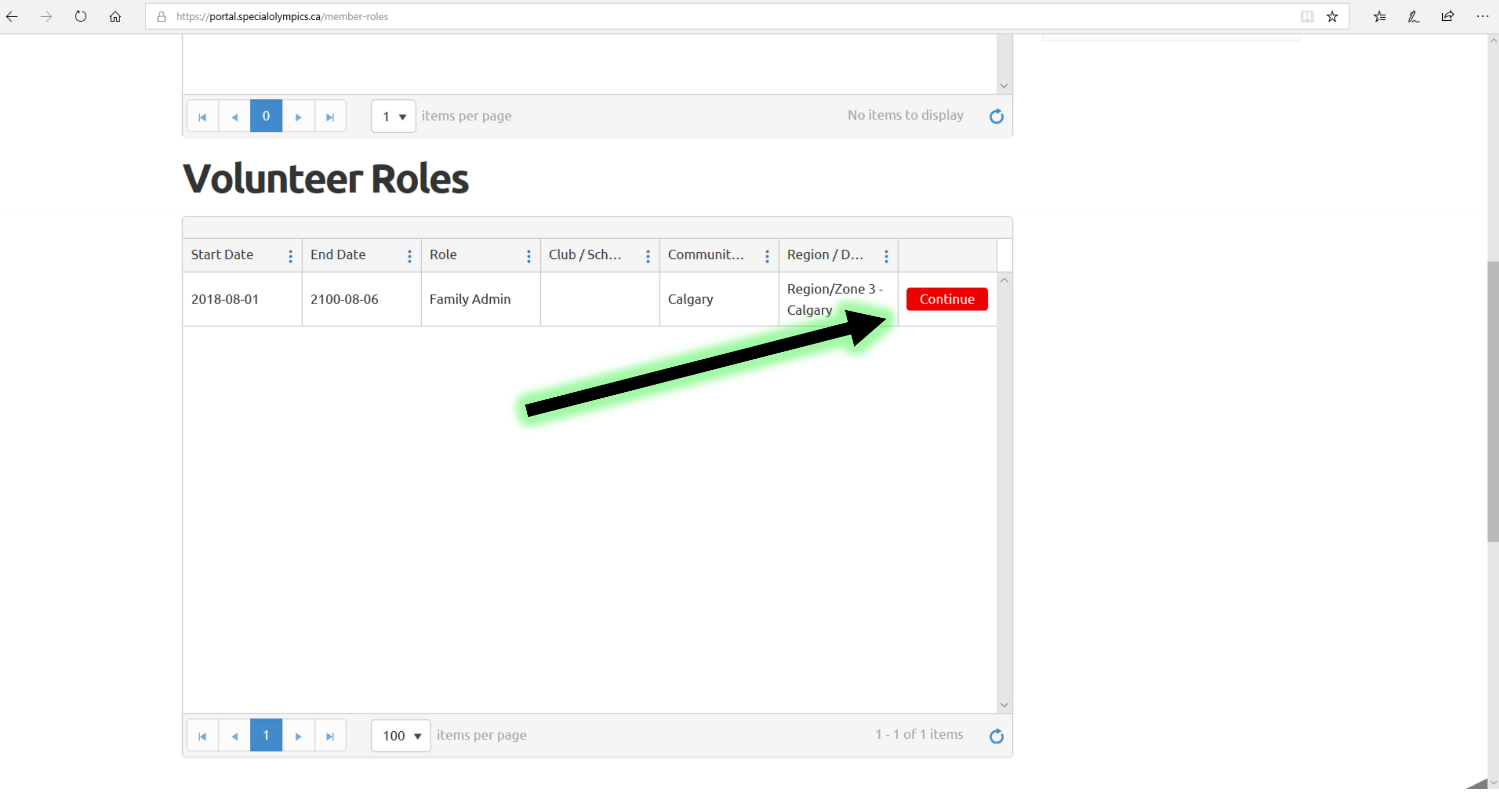Reload the page with refresh icon
The height and width of the screenshot is (793, 1499).
pyautogui.click(x=81, y=16)
